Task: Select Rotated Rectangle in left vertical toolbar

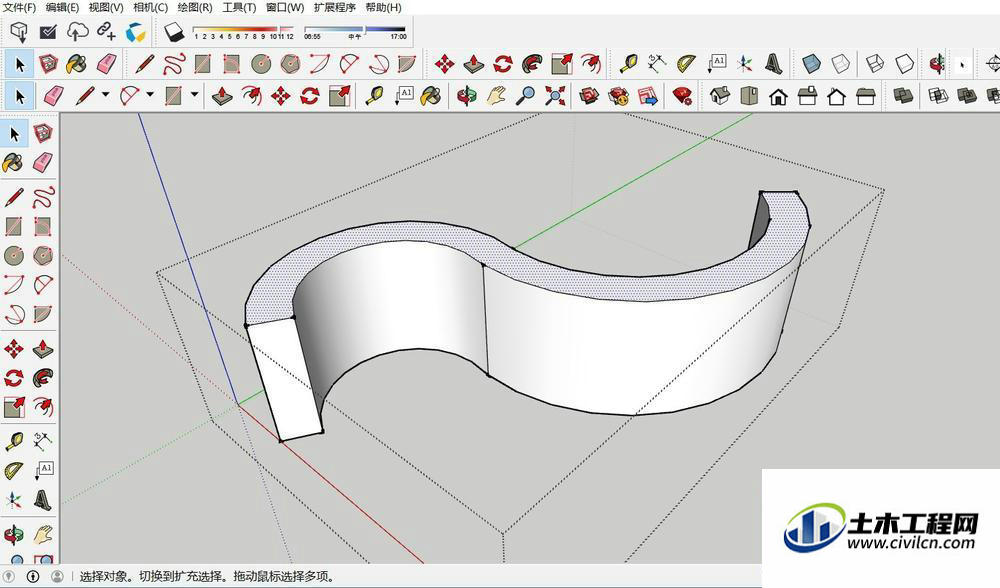Action: (x=43, y=226)
